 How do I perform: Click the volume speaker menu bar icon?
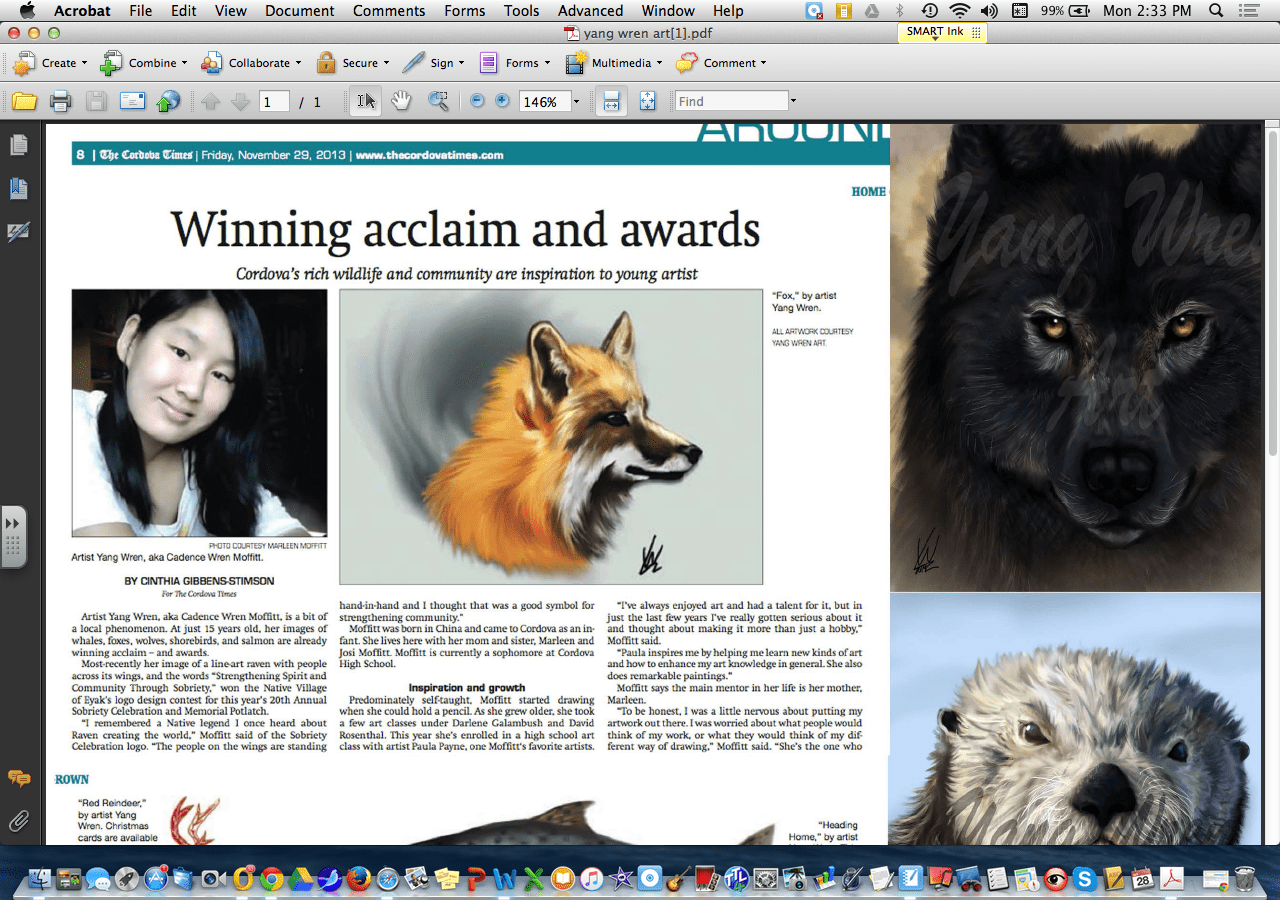pos(989,11)
